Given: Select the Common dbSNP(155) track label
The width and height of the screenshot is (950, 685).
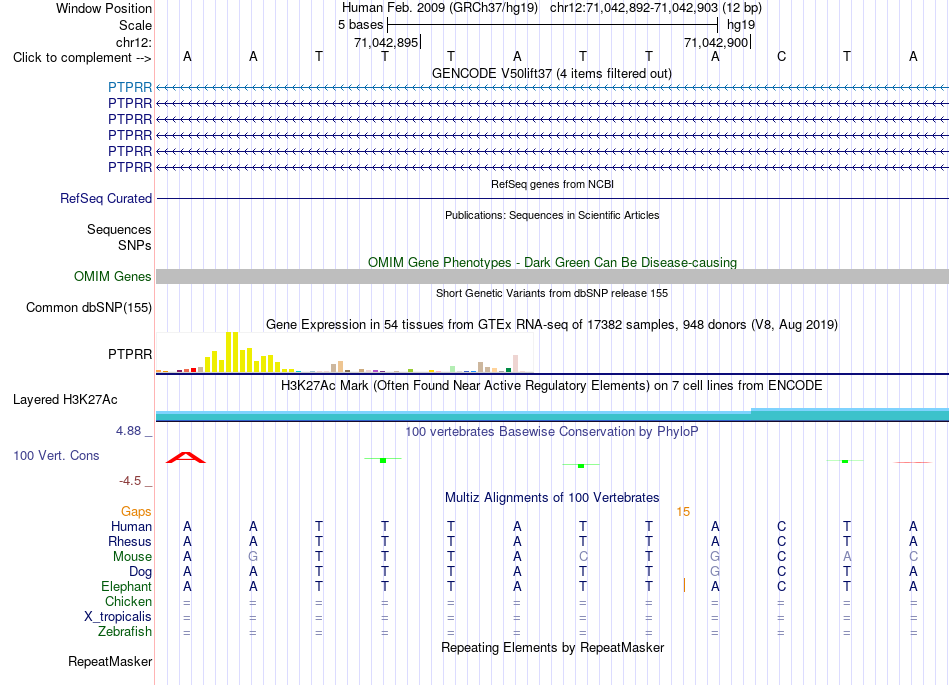Looking at the screenshot, I should pyautogui.click(x=89, y=308).
